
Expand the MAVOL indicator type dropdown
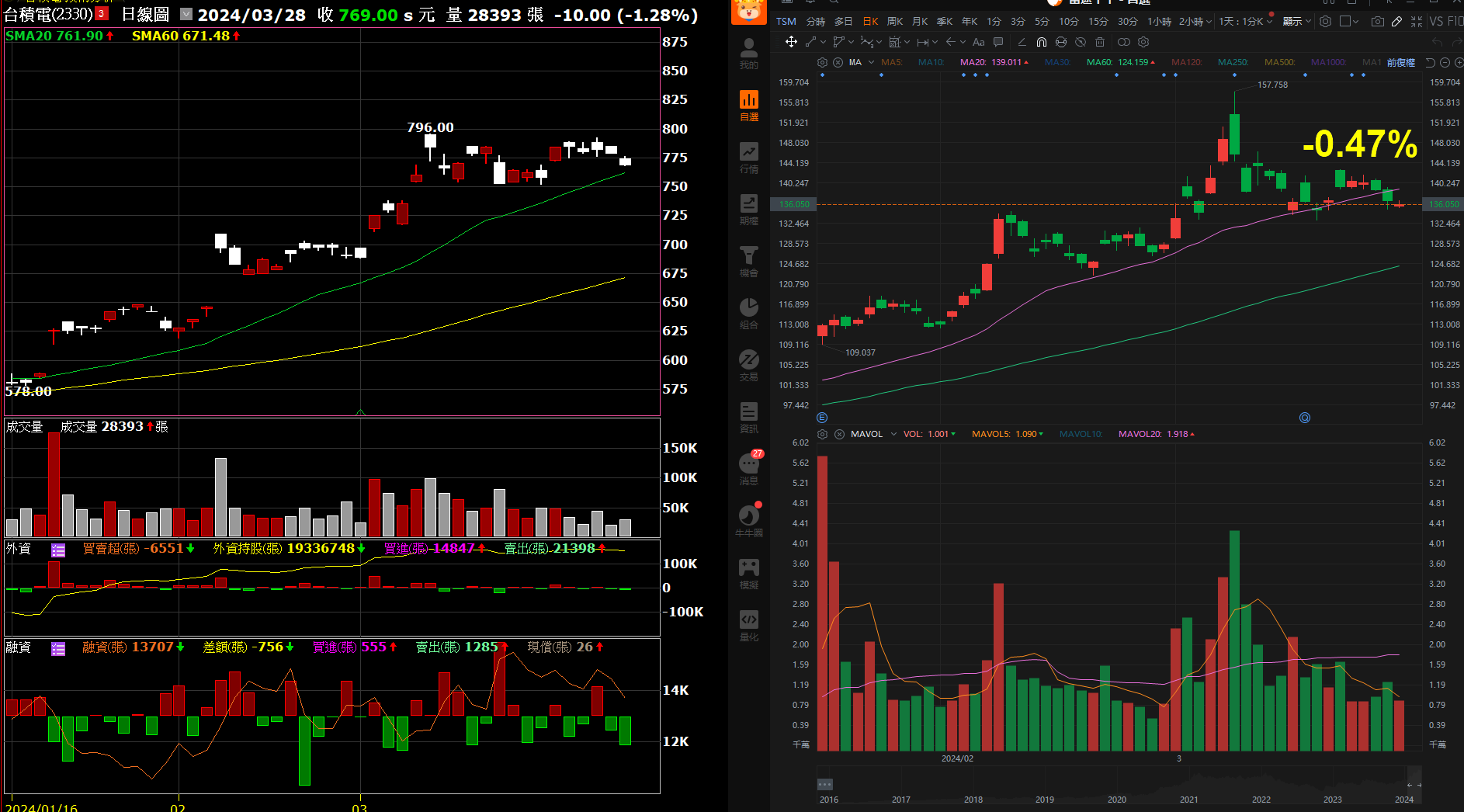(893, 434)
